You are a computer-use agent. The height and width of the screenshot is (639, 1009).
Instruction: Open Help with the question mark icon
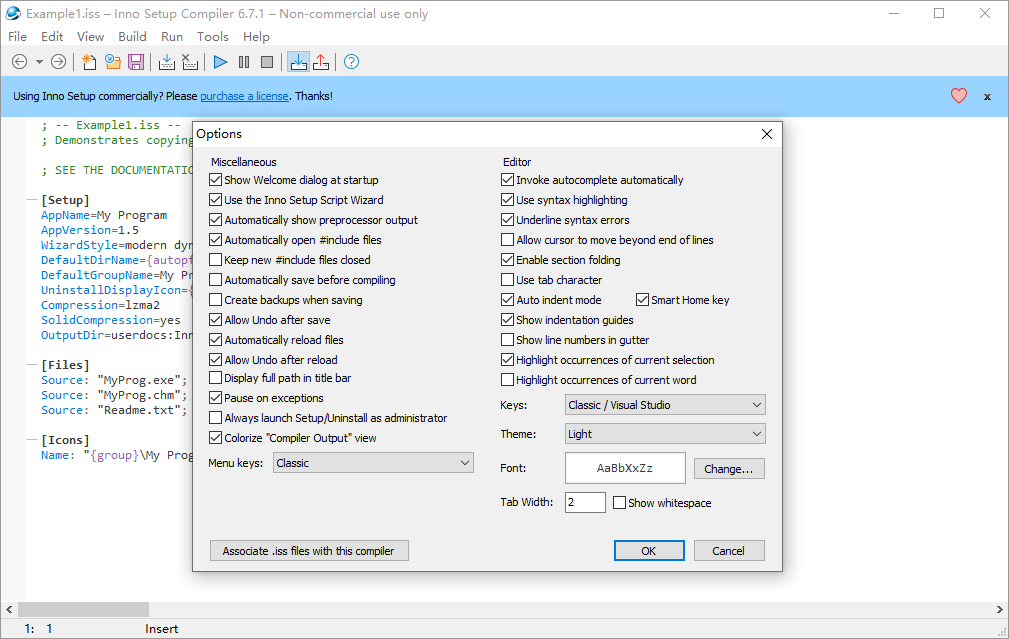tap(351, 62)
